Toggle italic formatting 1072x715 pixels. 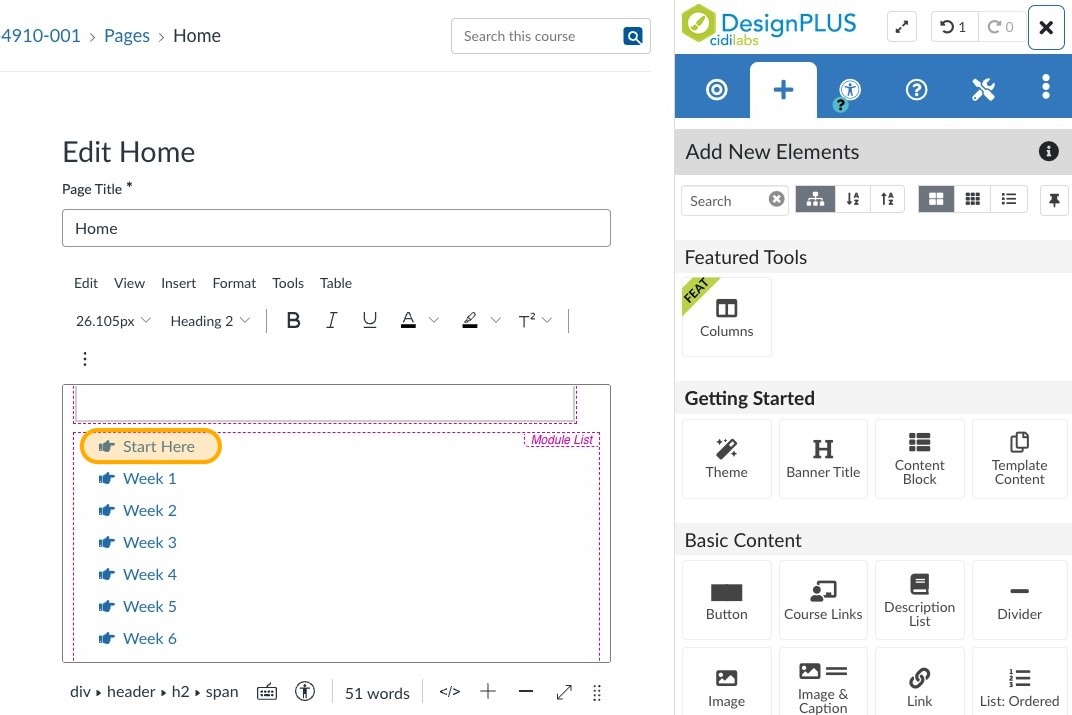[331, 321]
